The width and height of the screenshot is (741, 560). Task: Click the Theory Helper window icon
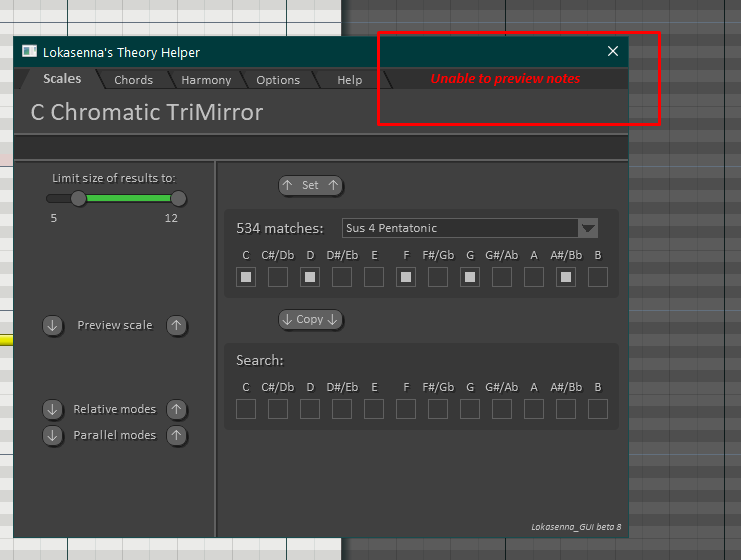click(x=29, y=52)
